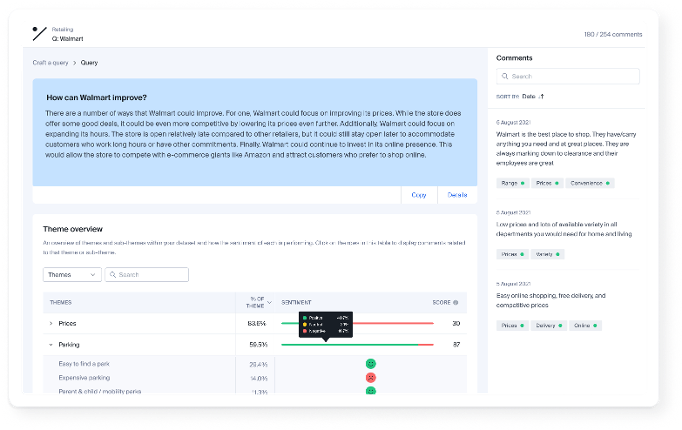Click the green smiley for Parent & child parks

371,390
